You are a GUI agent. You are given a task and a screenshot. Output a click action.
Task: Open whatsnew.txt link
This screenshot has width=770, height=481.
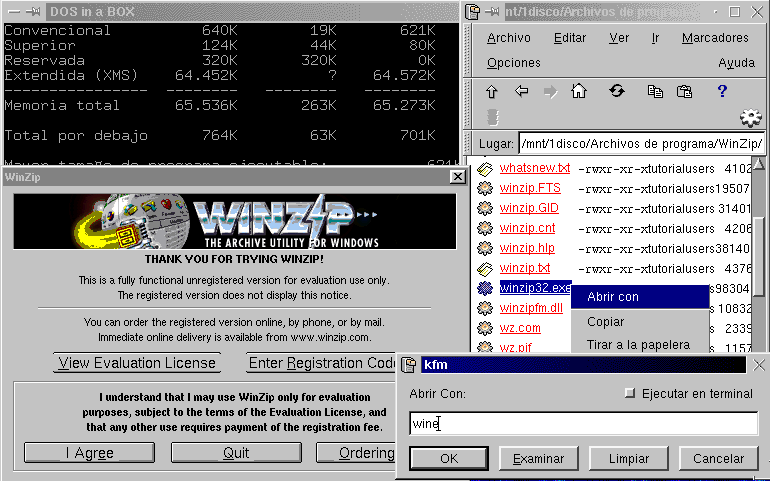535,168
